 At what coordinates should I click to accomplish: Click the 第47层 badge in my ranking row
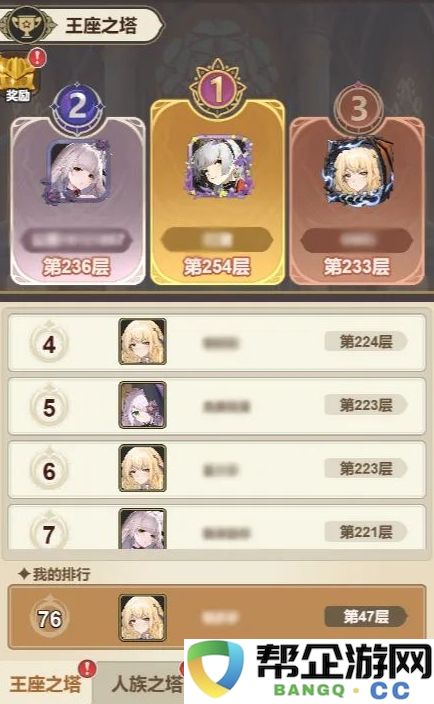click(x=366, y=617)
